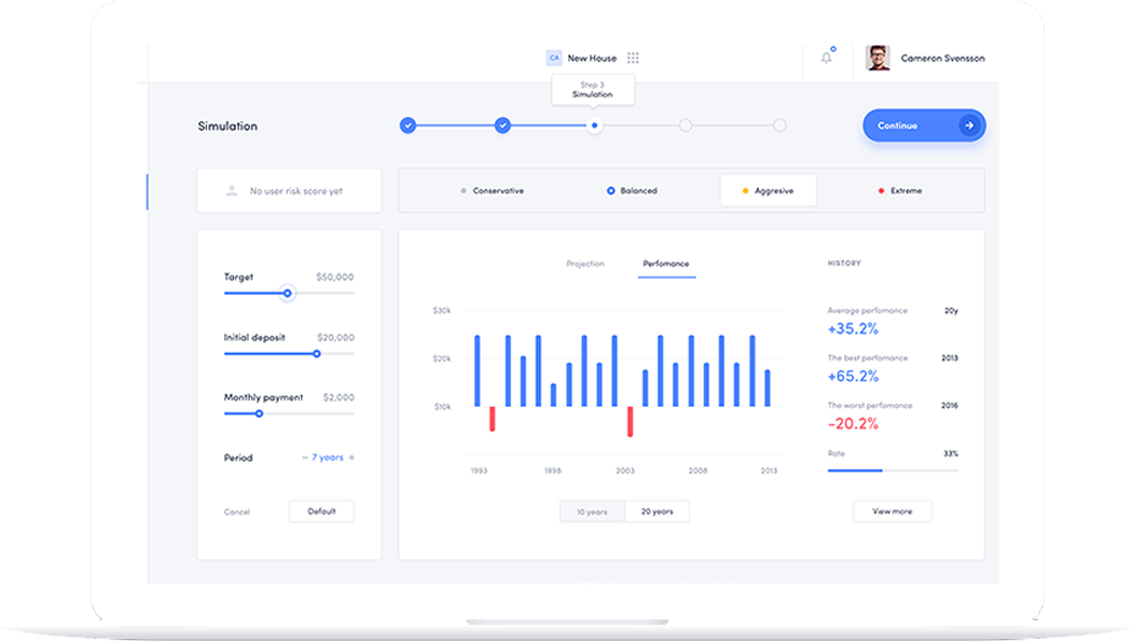Click the user icon in risk score card

tap(231, 190)
